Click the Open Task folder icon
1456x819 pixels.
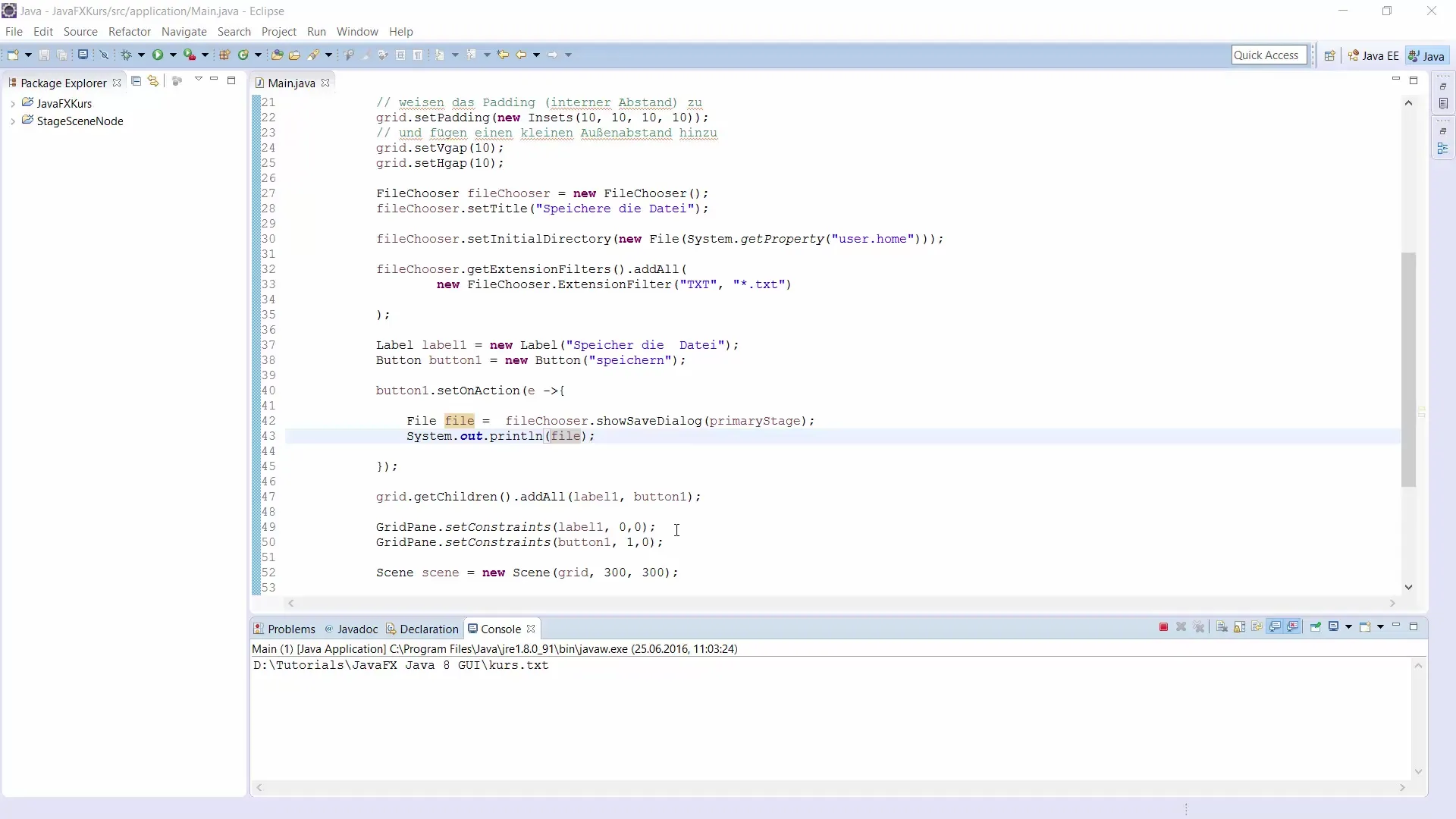294,55
